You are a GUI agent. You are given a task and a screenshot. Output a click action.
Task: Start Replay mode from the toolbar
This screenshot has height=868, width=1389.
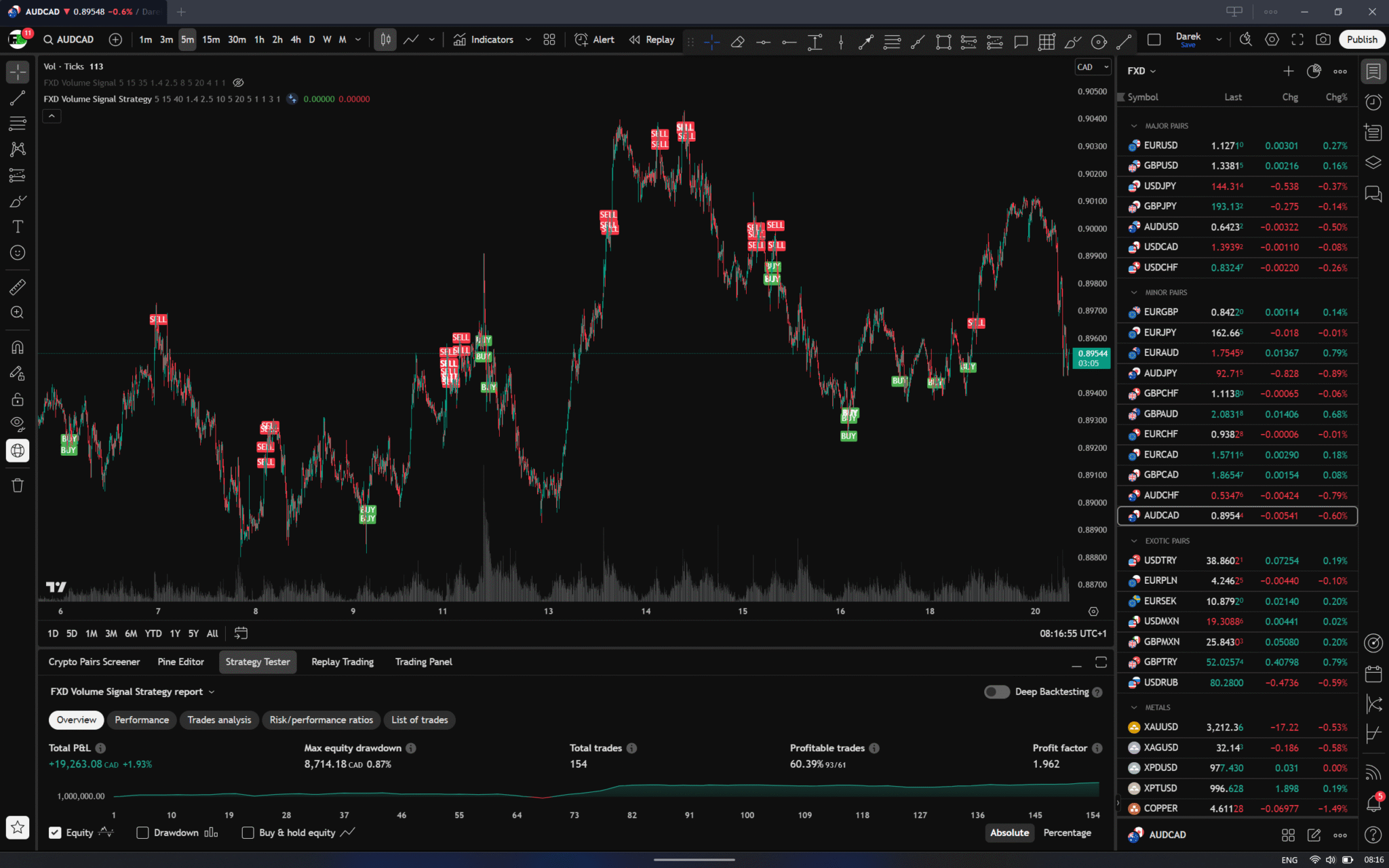click(650, 39)
